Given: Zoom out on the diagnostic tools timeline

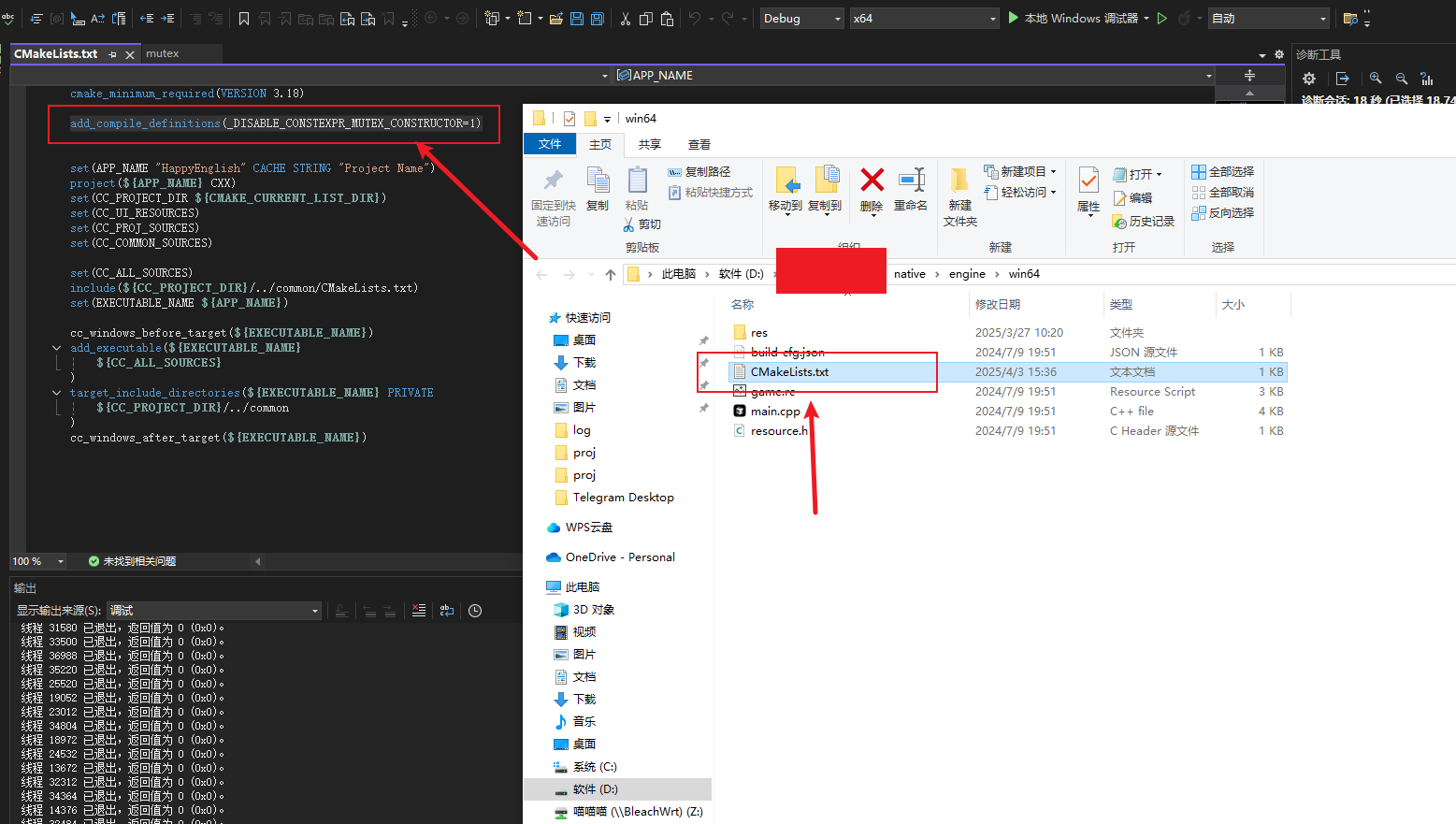Looking at the screenshot, I should (1401, 79).
